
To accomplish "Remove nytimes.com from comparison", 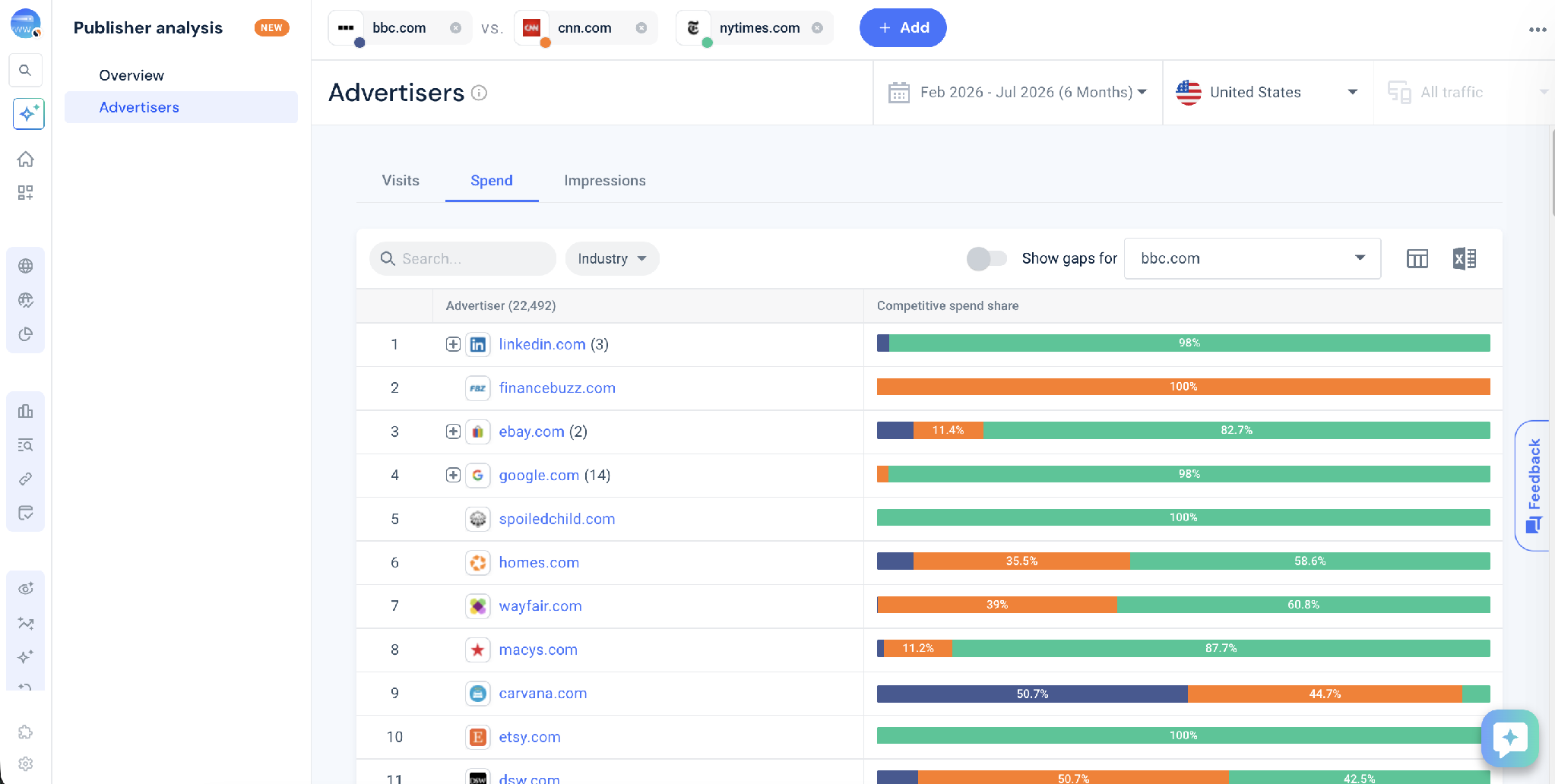I will pos(817,28).
